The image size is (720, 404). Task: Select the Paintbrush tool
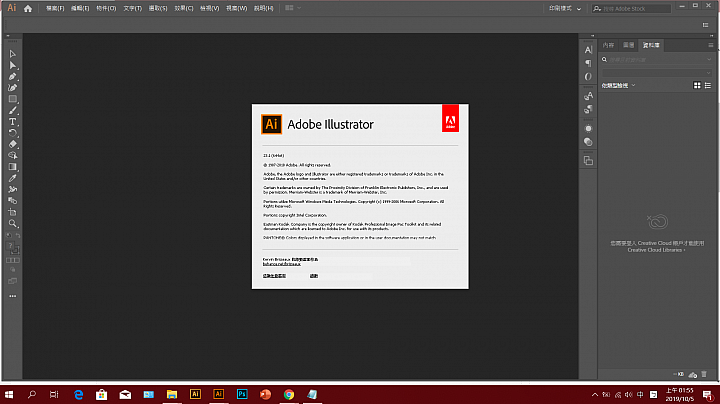(12, 110)
